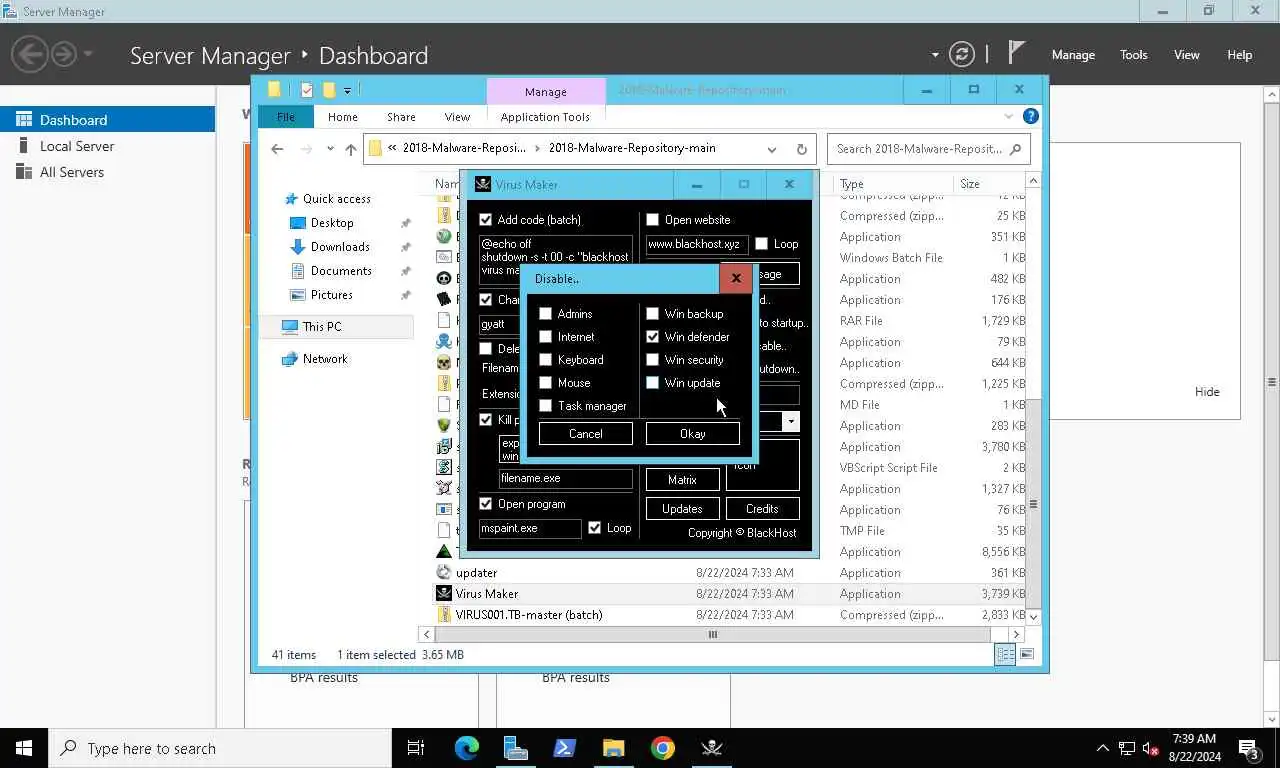The height and width of the screenshot is (768, 1280).
Task: Toggle the Task manager checkbox
Action: [x=545, y=406]
